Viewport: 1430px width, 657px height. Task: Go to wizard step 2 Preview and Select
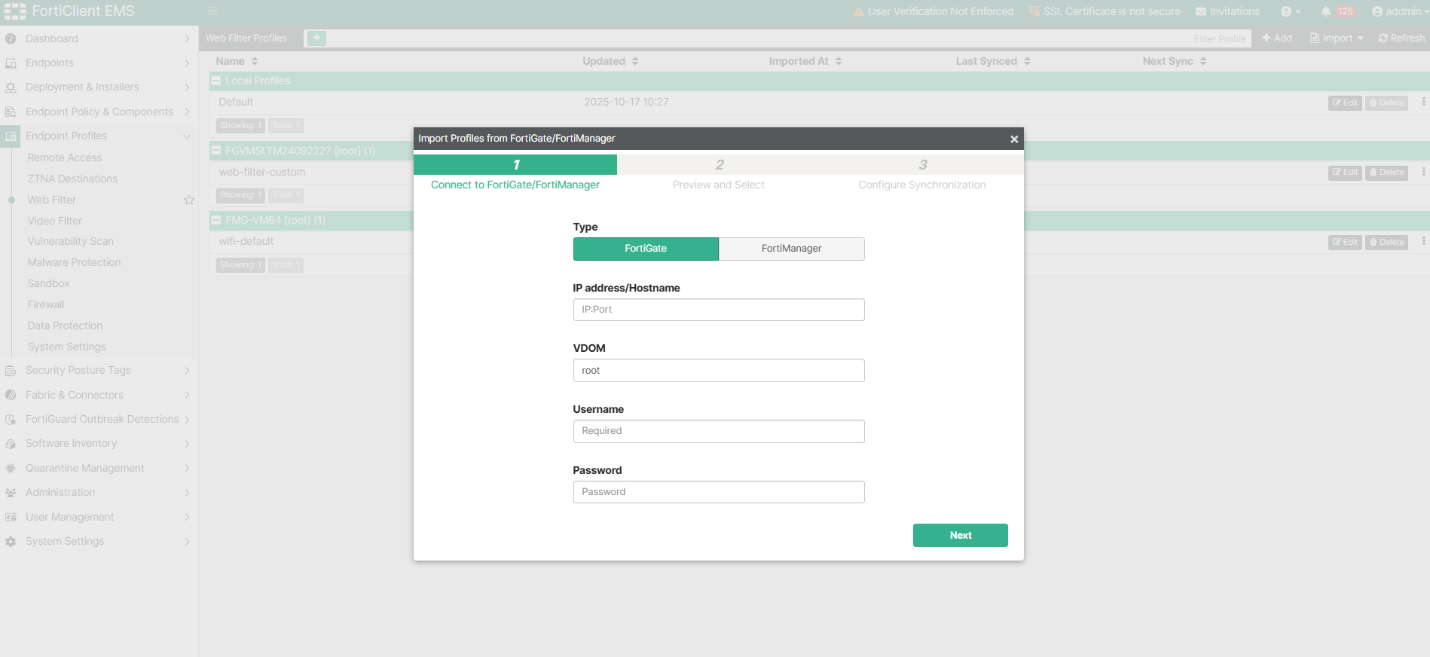[719, 173]
